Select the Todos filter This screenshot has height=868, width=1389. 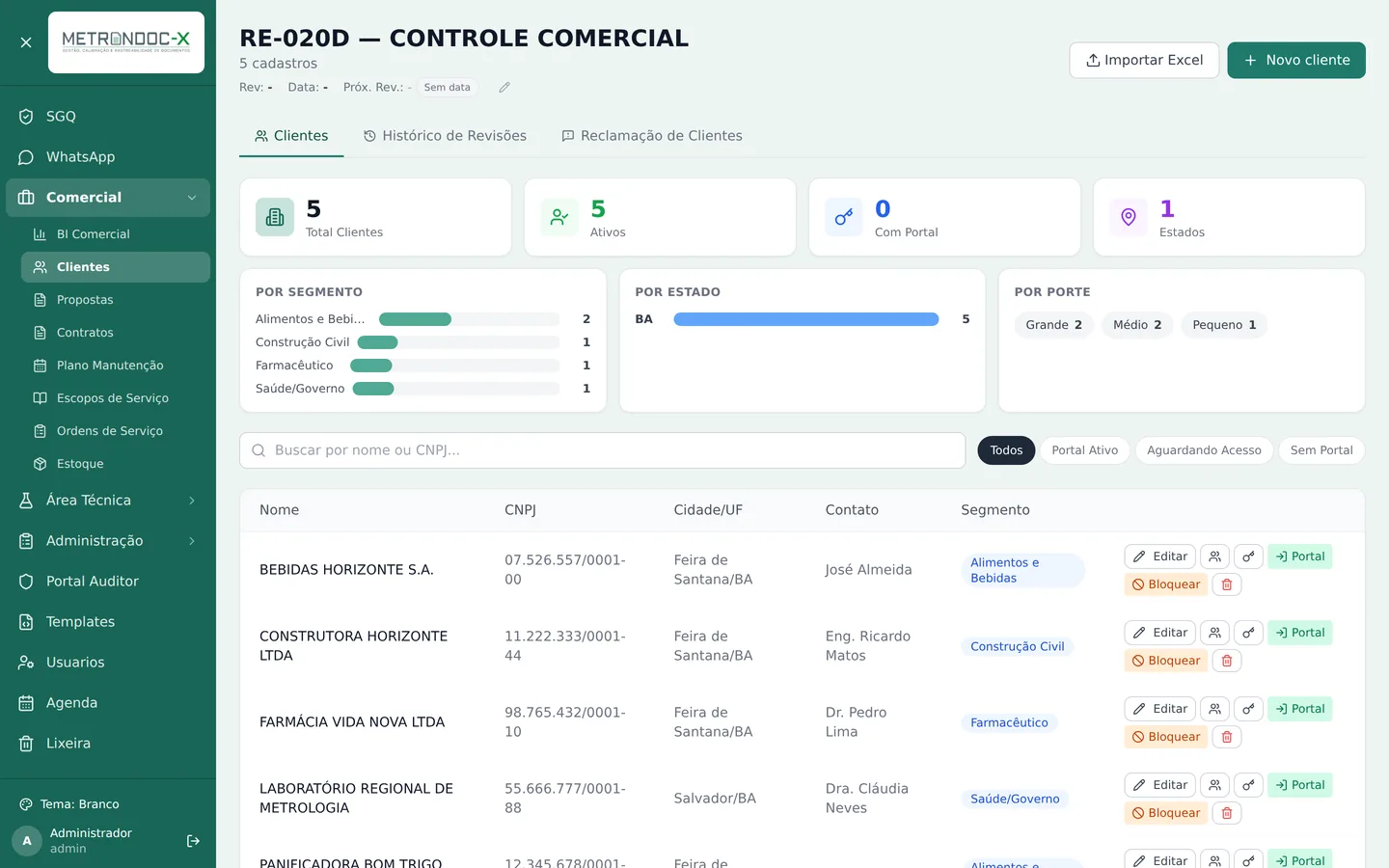coord(1006,450)
